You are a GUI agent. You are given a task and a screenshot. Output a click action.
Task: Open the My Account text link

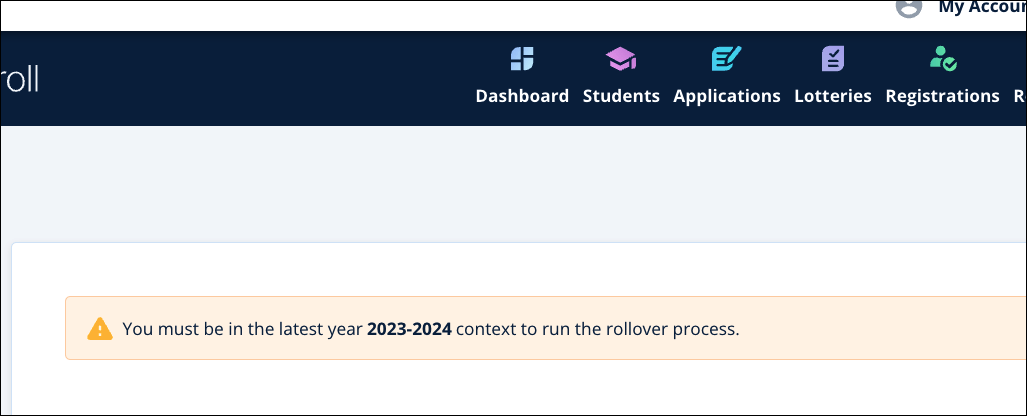pos(980,8)
